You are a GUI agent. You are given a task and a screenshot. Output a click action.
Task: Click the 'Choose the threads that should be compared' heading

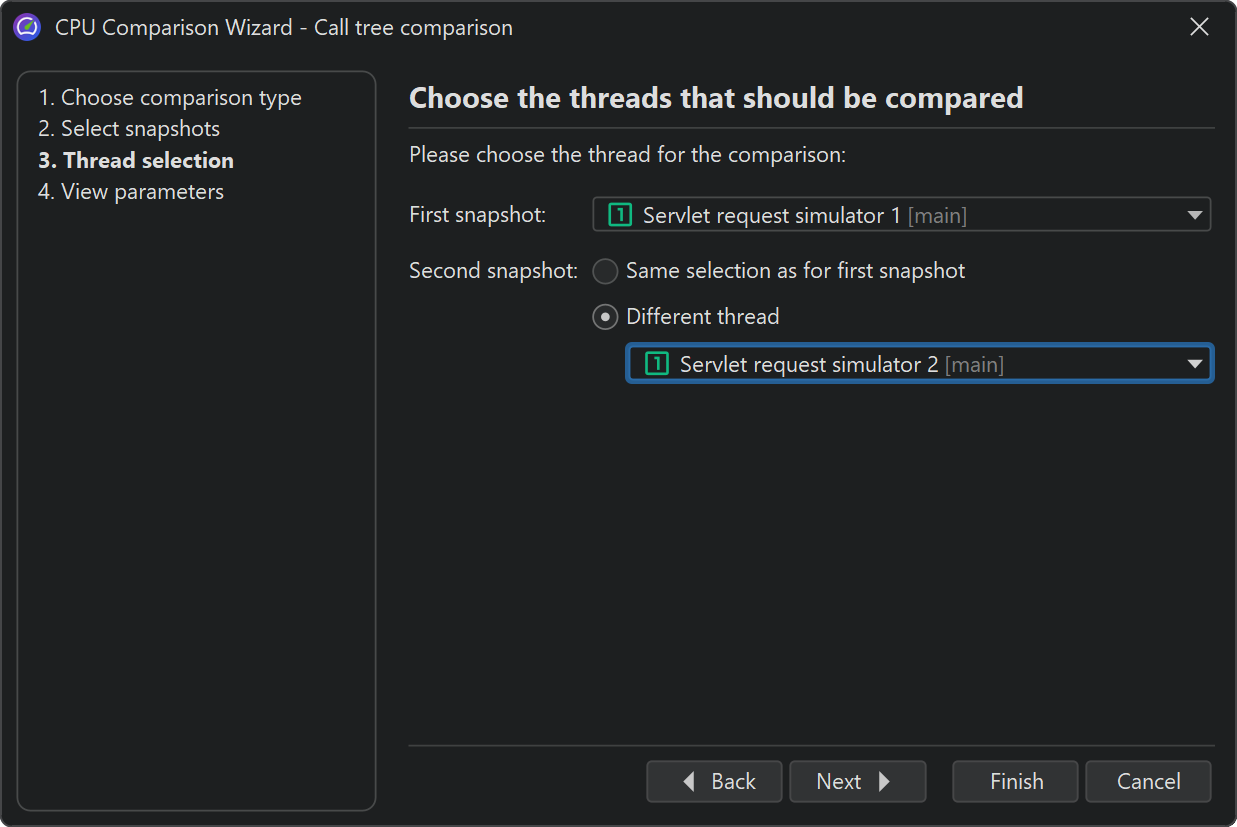(716, 98)
